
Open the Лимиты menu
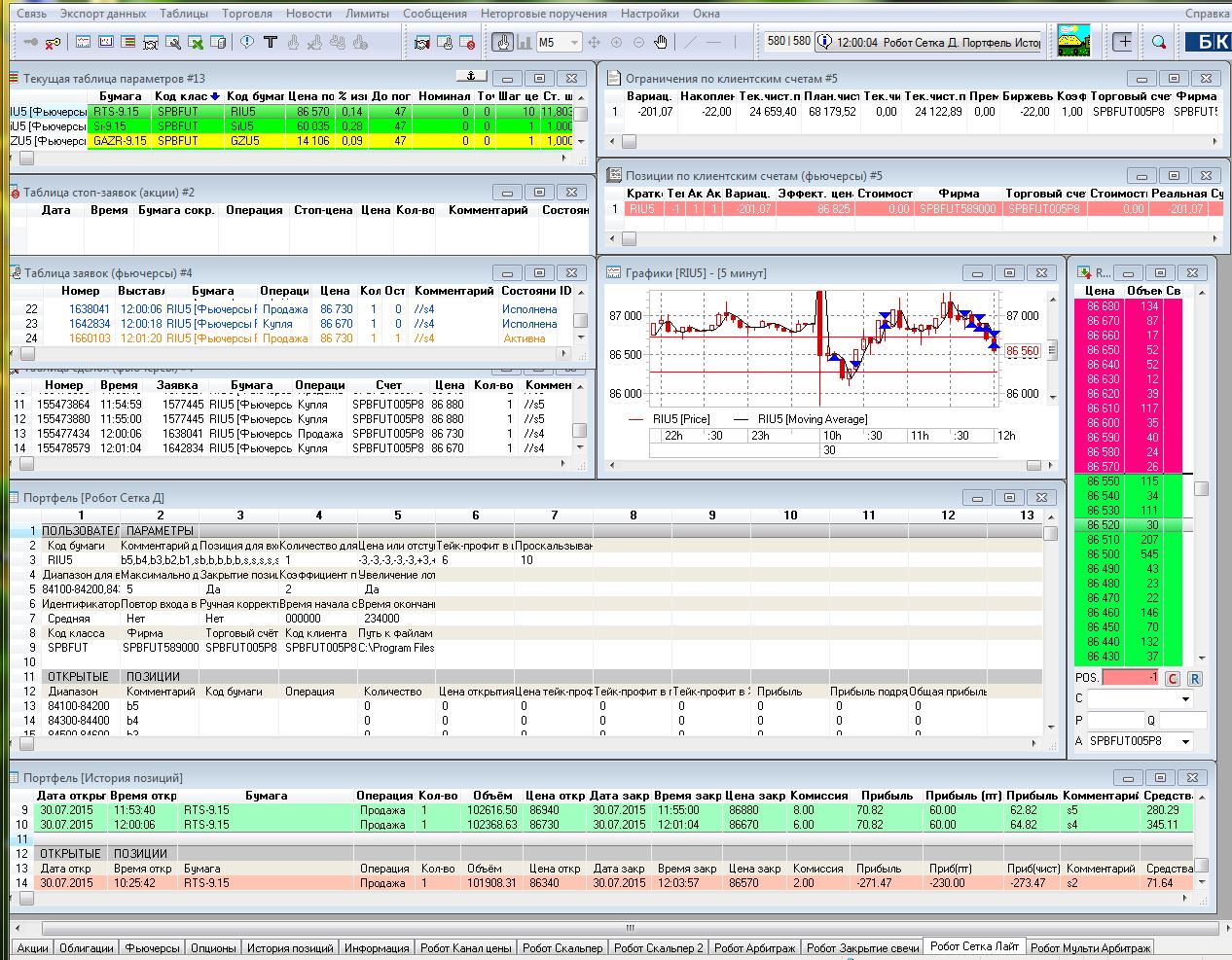point(367,14)
